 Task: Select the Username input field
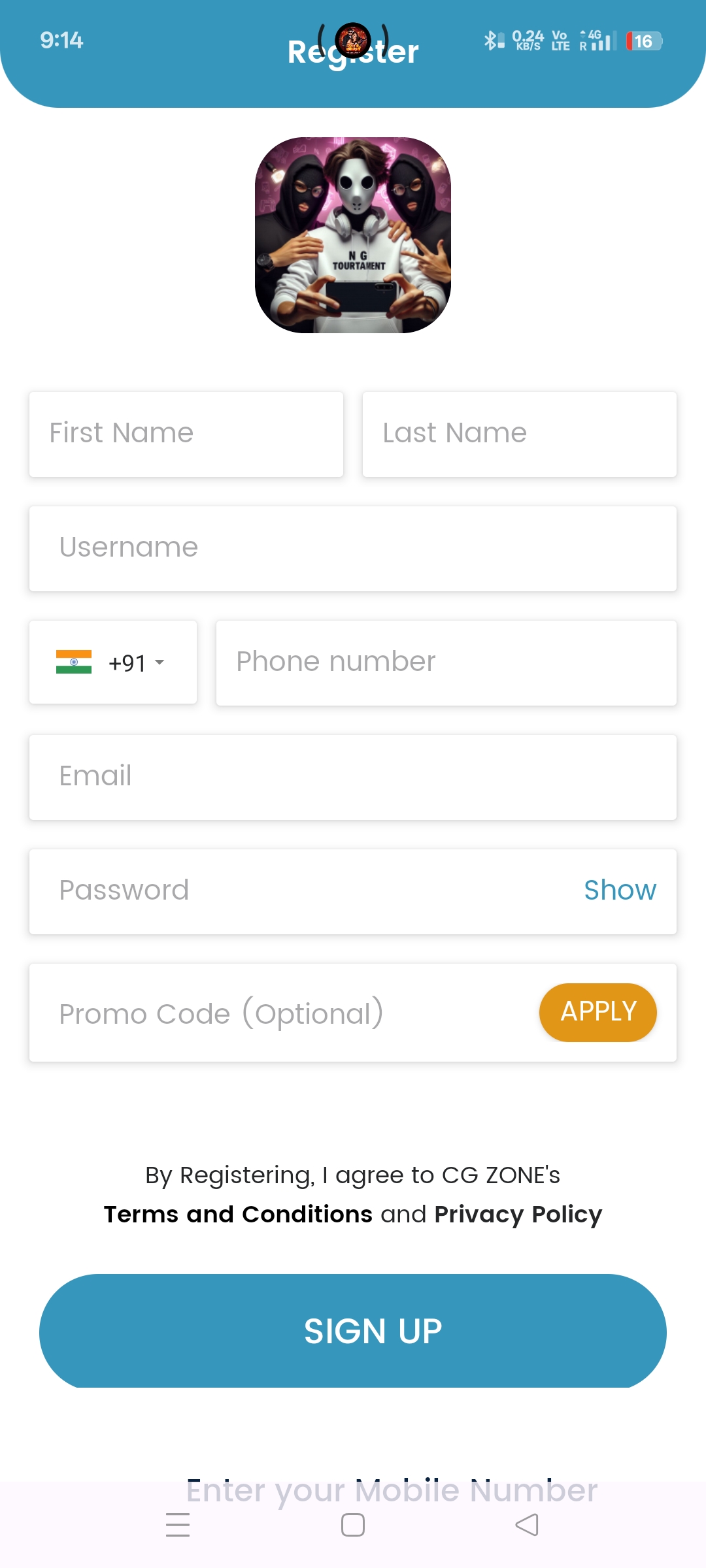(x=353, y=548)
